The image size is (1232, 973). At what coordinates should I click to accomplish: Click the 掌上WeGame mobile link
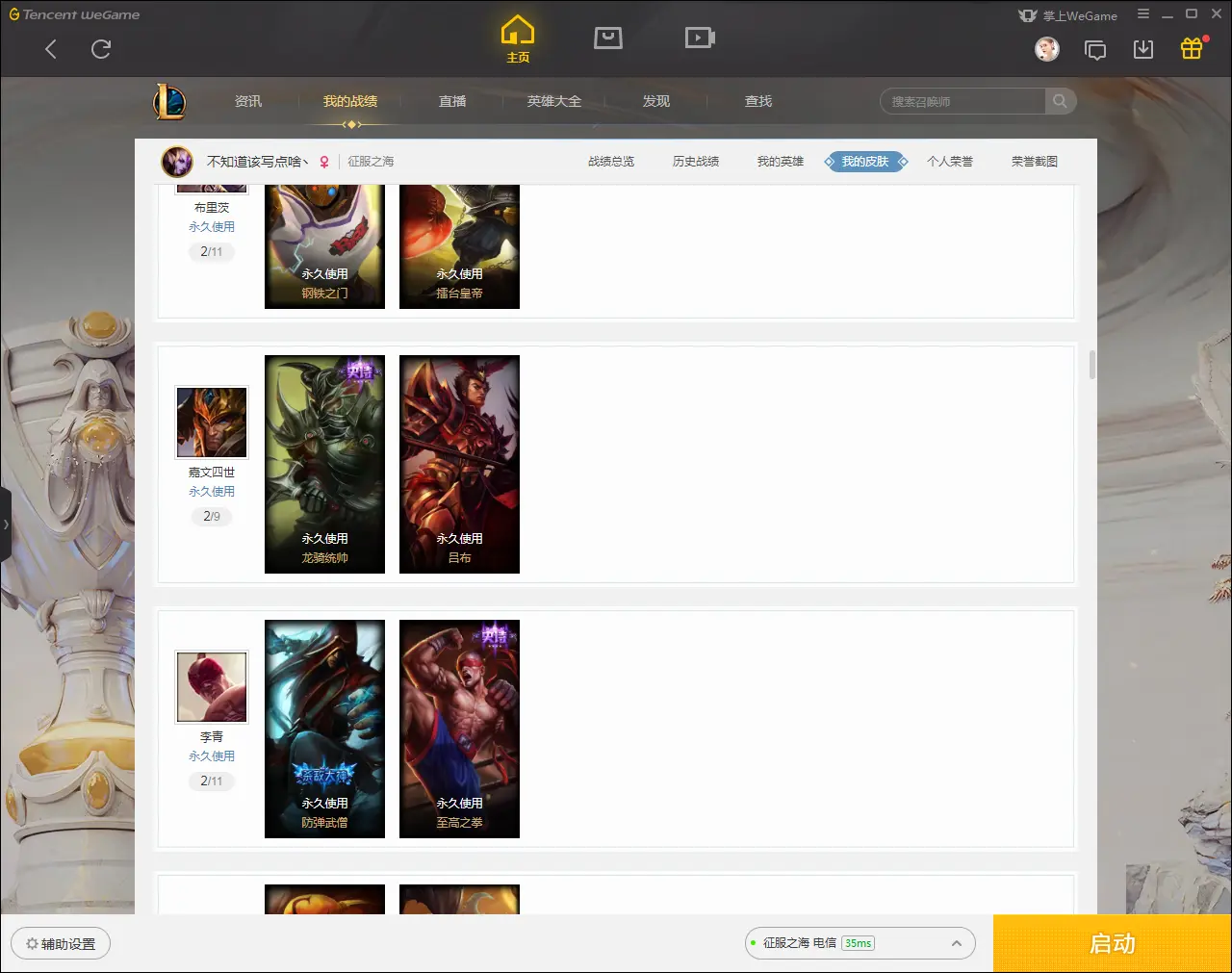click(1067, 15)
